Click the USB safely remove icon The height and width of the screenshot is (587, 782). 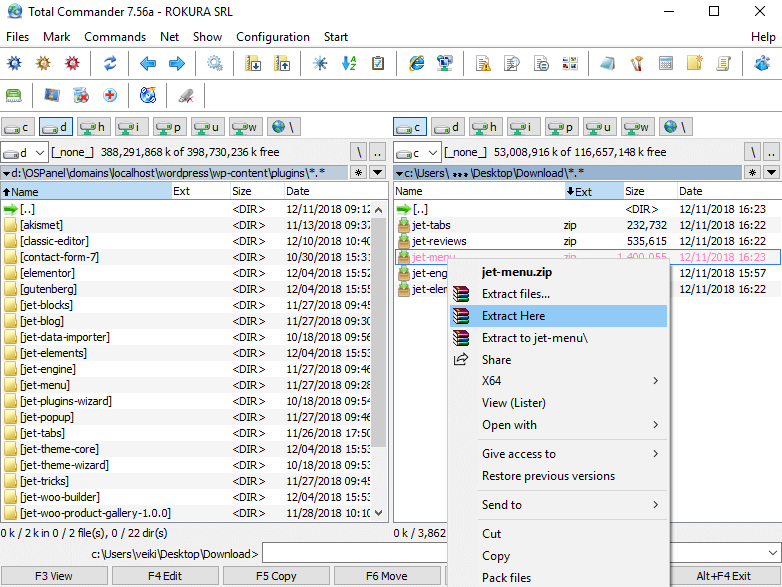186,95
